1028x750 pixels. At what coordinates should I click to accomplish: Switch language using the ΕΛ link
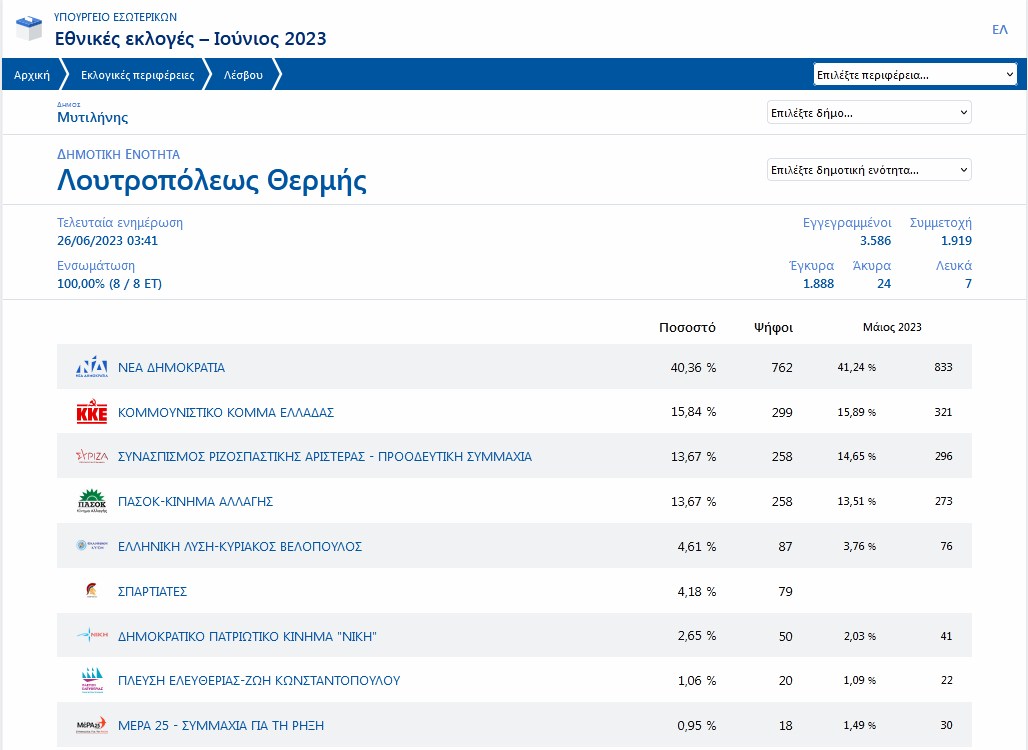point(999,30)
